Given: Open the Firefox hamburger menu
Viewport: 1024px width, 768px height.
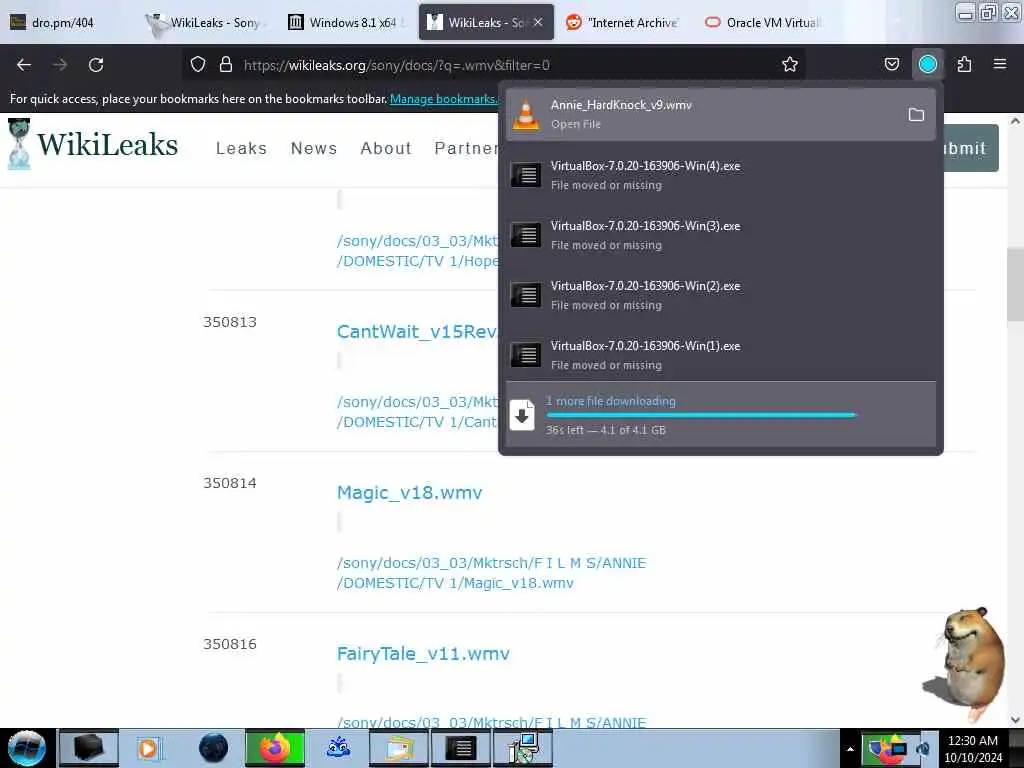Looking at the screenshot, I should [999, 64].
